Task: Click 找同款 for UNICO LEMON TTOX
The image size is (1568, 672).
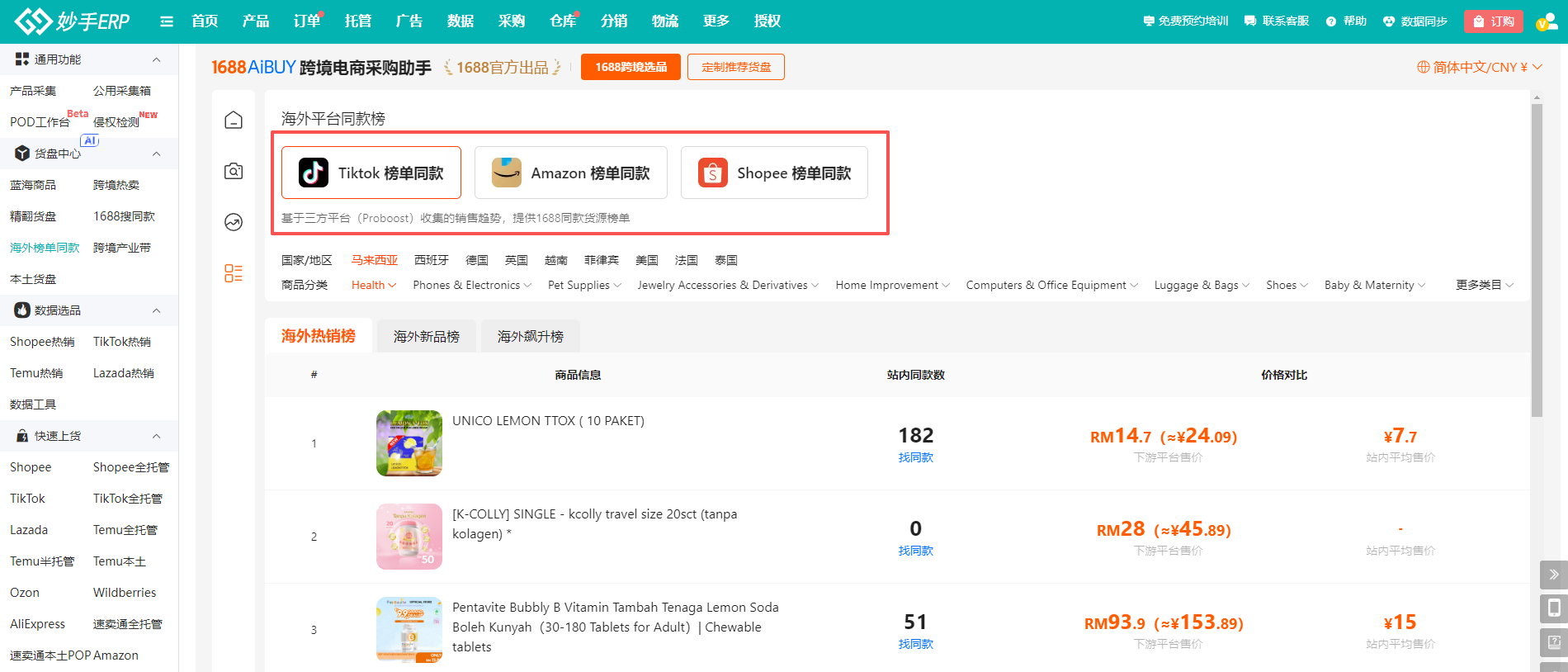Action: tap(915, 457)
